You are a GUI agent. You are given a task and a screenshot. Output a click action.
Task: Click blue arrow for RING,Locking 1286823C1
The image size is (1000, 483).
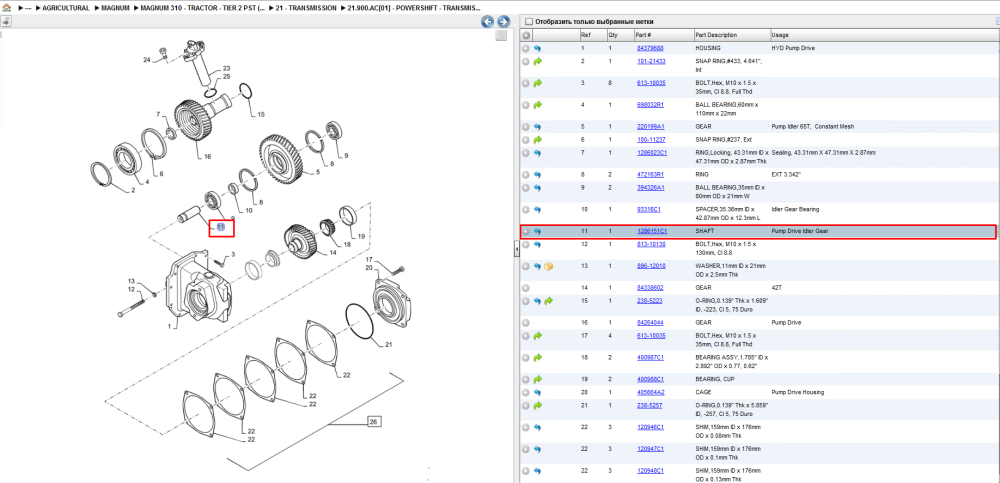point(538,152)
